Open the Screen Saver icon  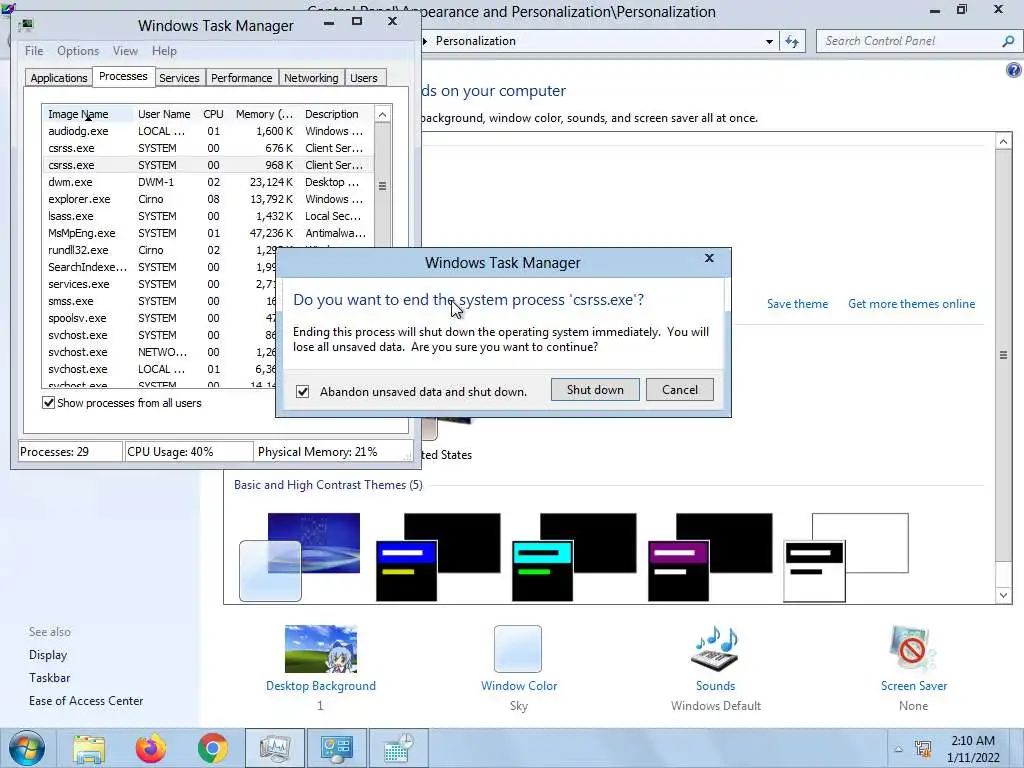[x=913, y=649]
